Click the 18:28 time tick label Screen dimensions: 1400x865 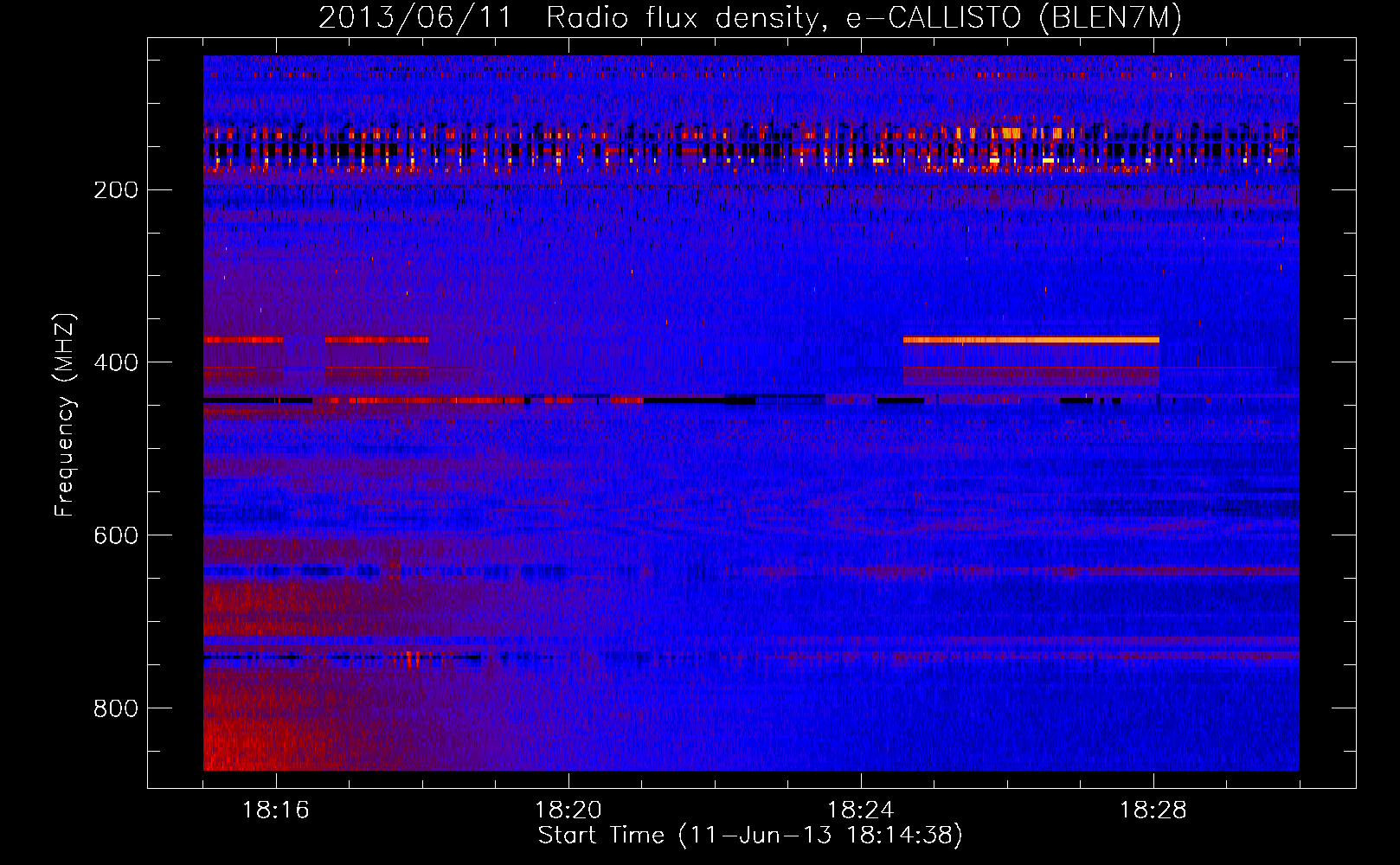1153,811
